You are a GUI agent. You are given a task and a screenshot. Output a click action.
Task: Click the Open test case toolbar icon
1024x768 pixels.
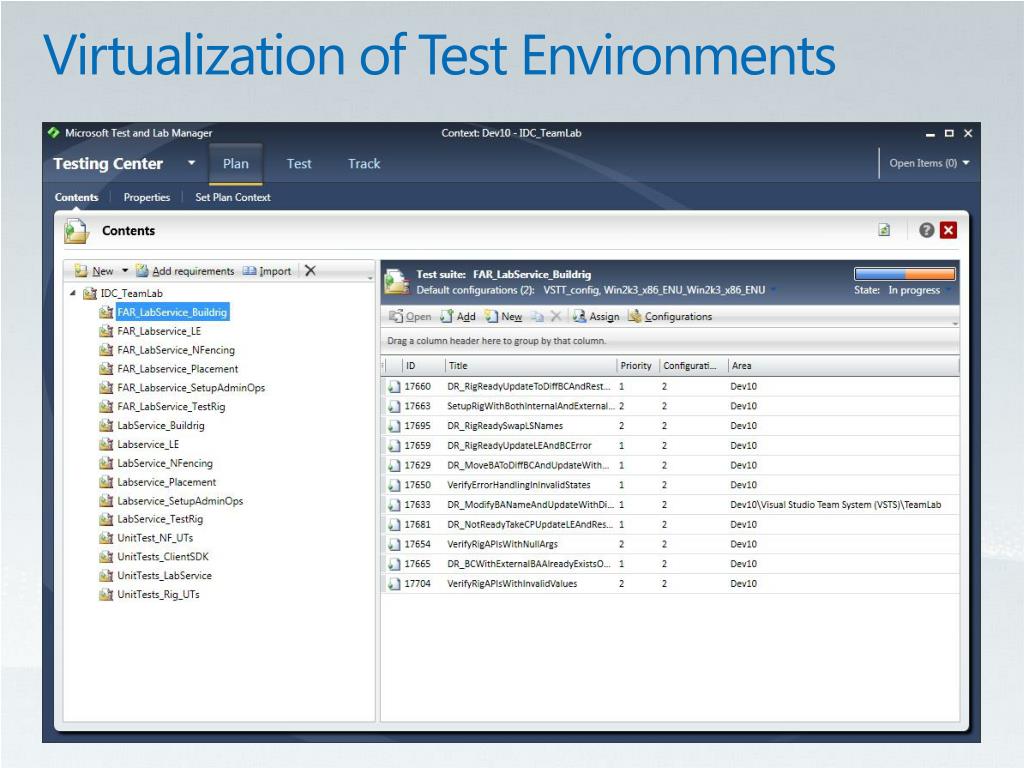click(396, 317)
